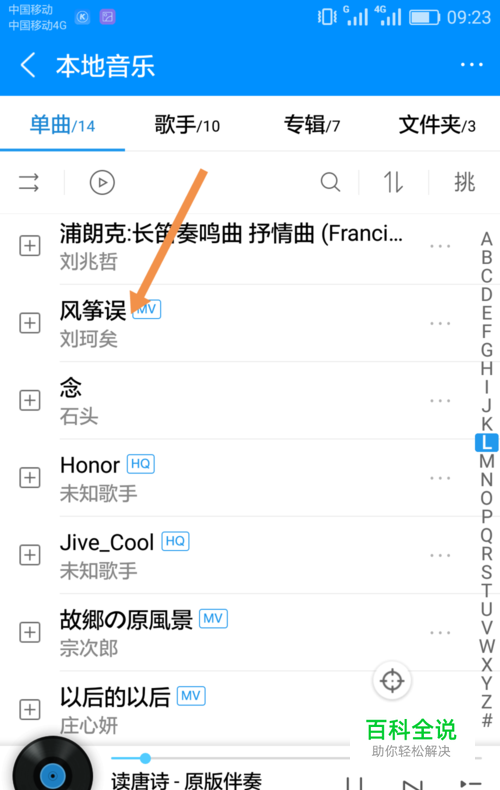Seek using the playback progress bar handle
The width and height of the screenshot is (500, 790).
pos(145,758)
